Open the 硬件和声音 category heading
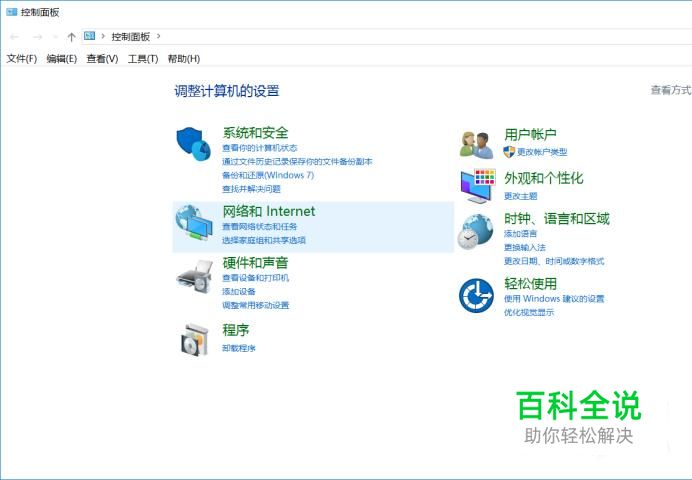Viewport: 692px width, 480px height. coord(255,263)
